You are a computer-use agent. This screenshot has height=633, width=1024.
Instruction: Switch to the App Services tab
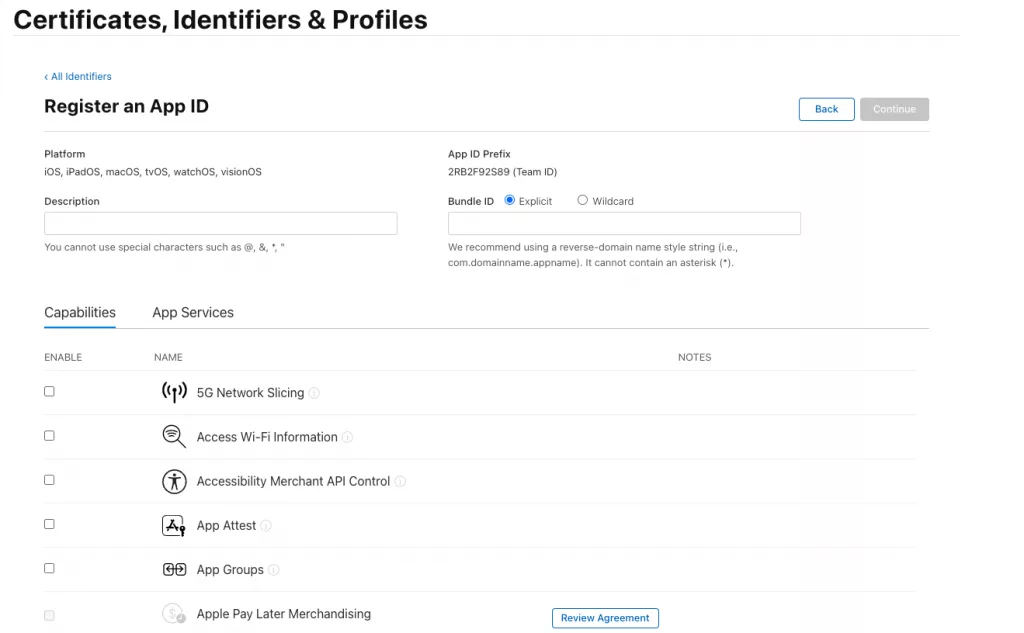pos(193,313)
